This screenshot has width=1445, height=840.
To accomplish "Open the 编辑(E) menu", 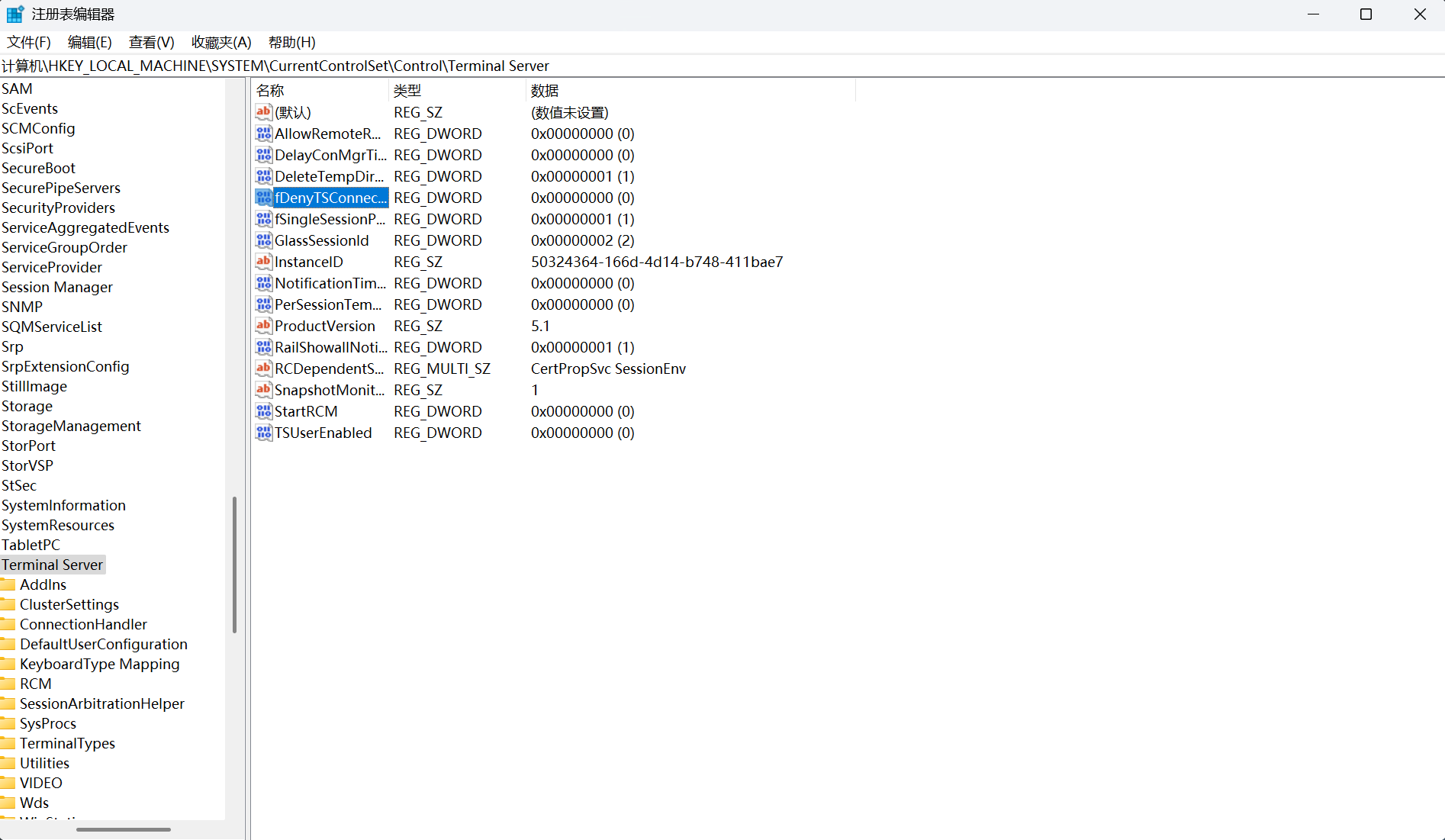I will (90, 42).
